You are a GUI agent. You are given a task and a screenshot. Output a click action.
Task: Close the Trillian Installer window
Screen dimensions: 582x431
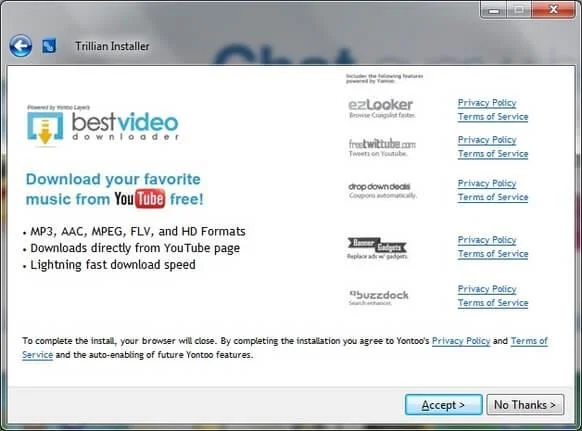[x=554, y=10]
